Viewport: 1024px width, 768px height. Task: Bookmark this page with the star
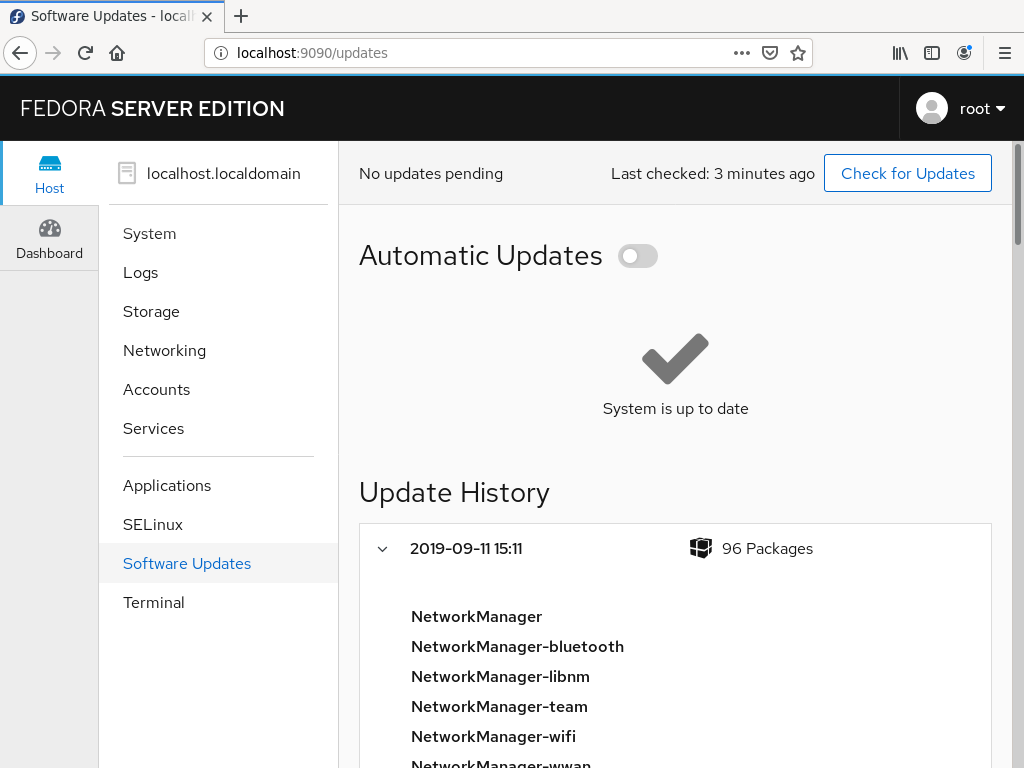point(797,53)
